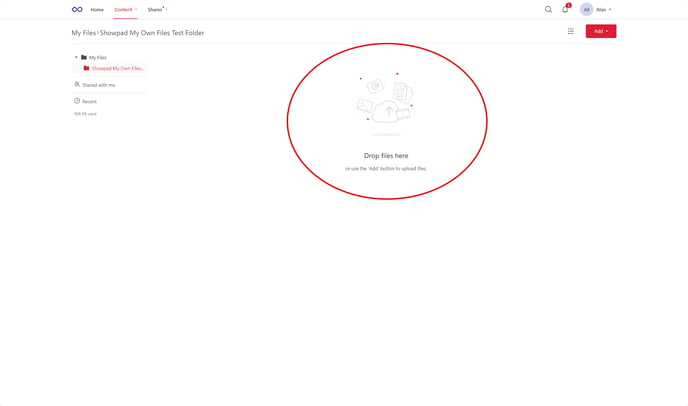Click the Recent clock icon
Viewport: 688px width, 406px height.
(77, 101)
